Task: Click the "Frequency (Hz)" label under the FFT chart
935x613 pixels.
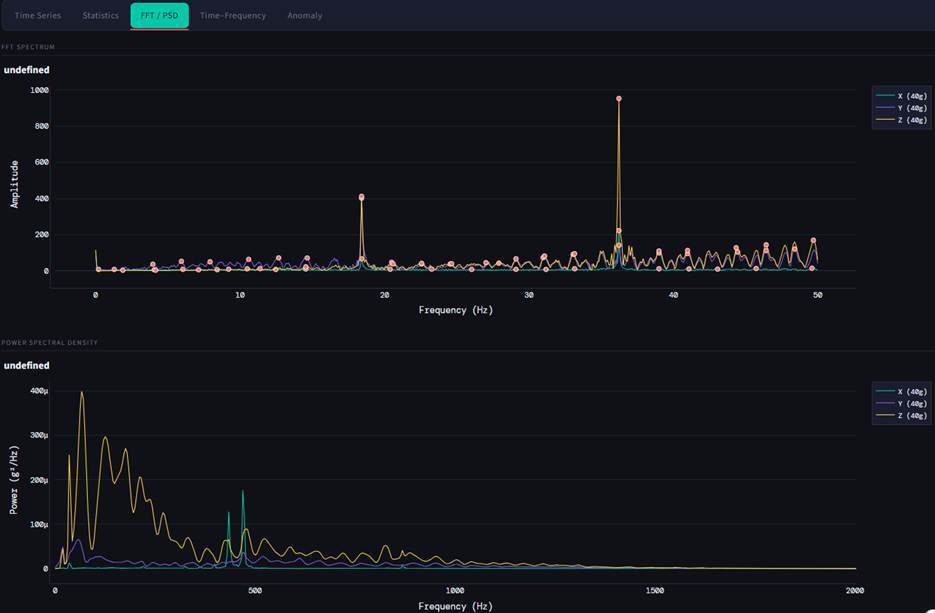Action: point(456,310)
